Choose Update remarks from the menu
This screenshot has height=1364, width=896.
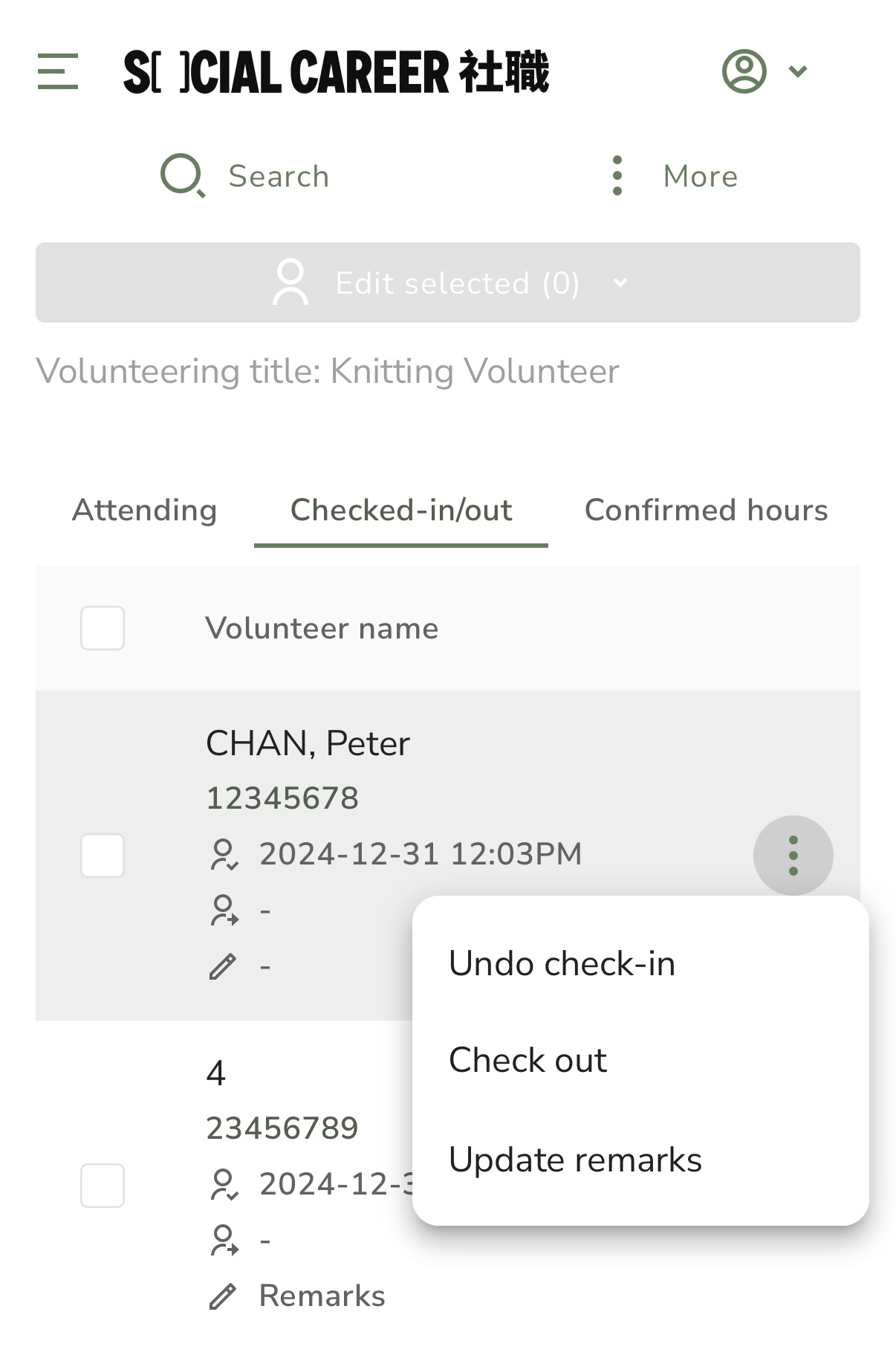click(576, 1160)
